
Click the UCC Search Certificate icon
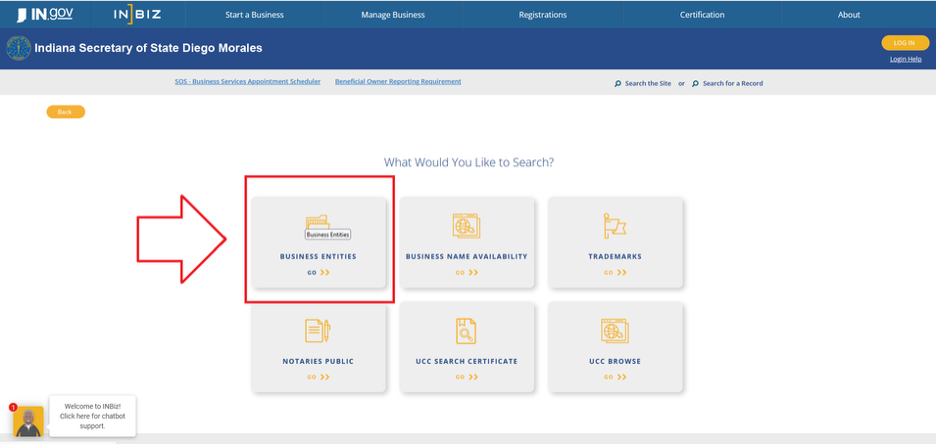pyautogui.click(x=466, y=331)
